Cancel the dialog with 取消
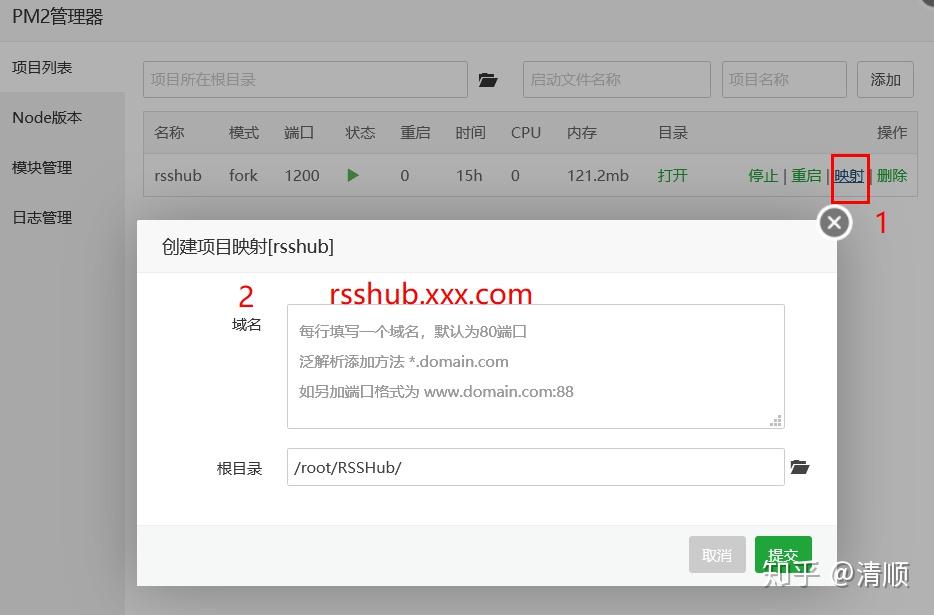The width and height of the screenshot is (934, 615). (x=717, y=555)
